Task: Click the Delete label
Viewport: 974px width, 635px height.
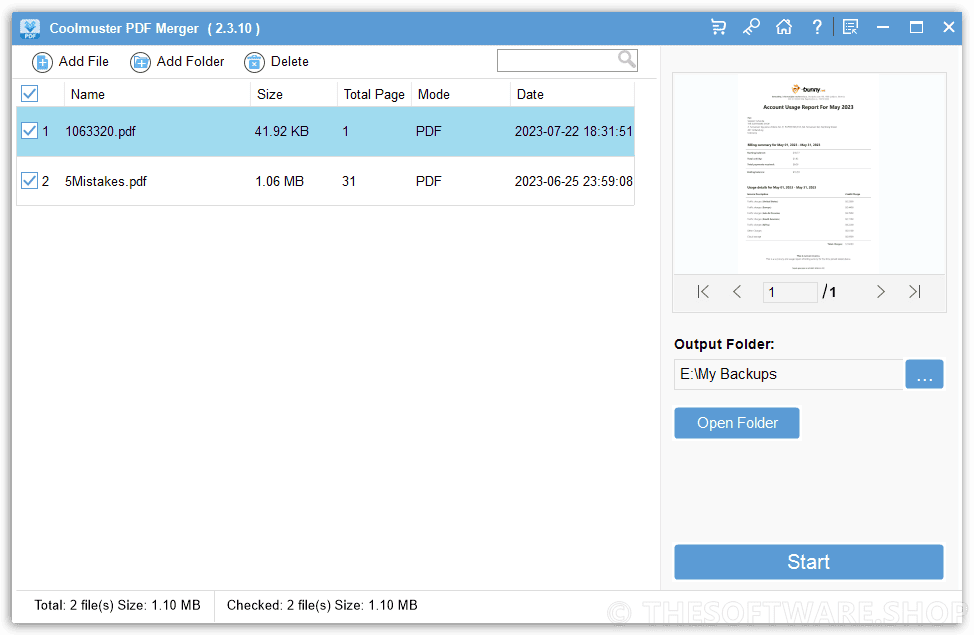Action: (289, 62)
